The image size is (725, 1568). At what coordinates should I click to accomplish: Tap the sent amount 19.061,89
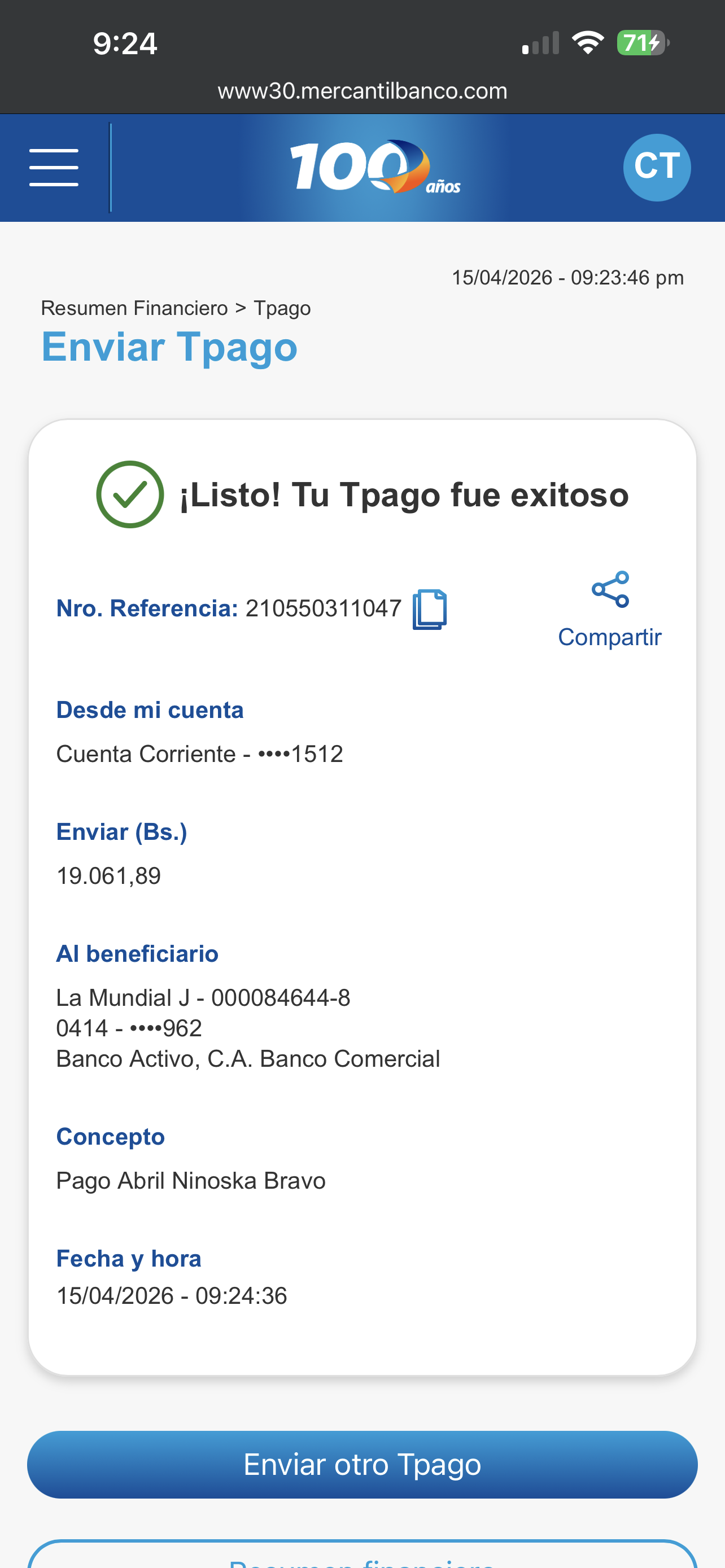[x=108, y=876]
